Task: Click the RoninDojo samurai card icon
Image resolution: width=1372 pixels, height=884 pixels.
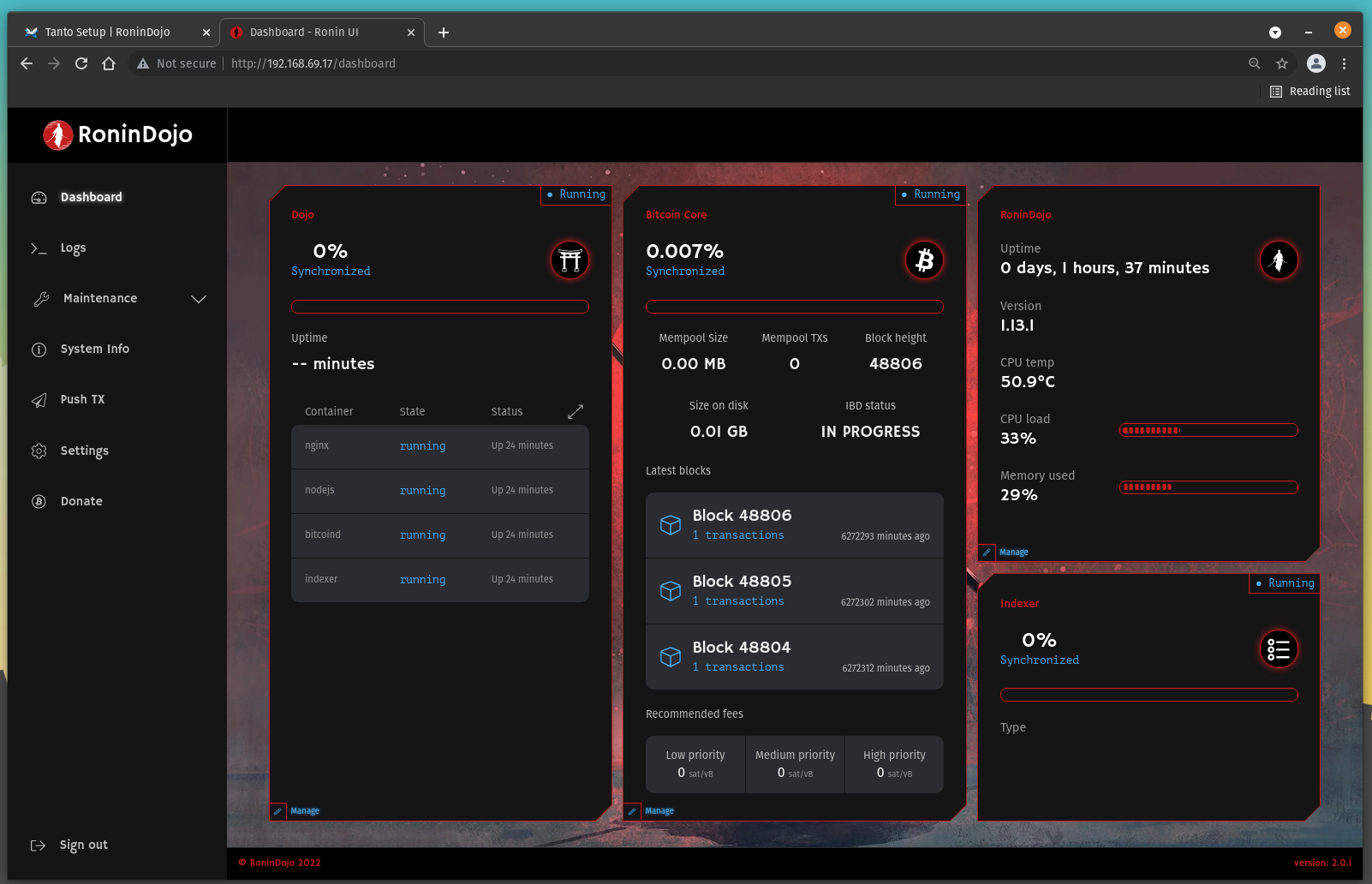Action: pos(1279,260)
